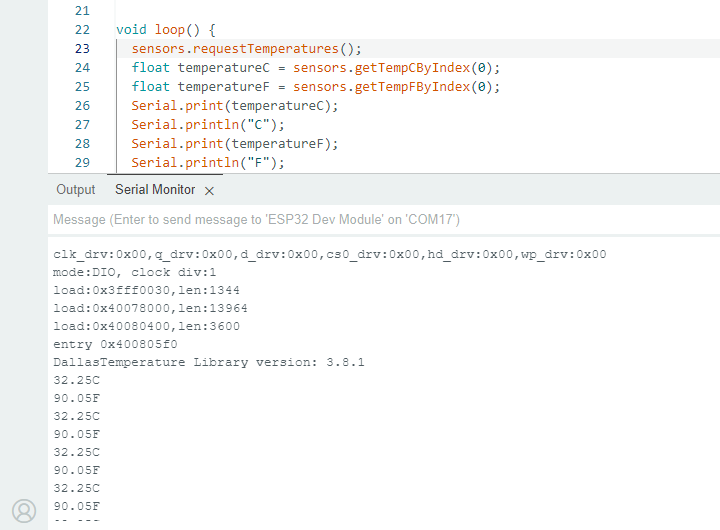Focus the serial Message input field
This screenshot has height=530, width=720.
[380, 219]
